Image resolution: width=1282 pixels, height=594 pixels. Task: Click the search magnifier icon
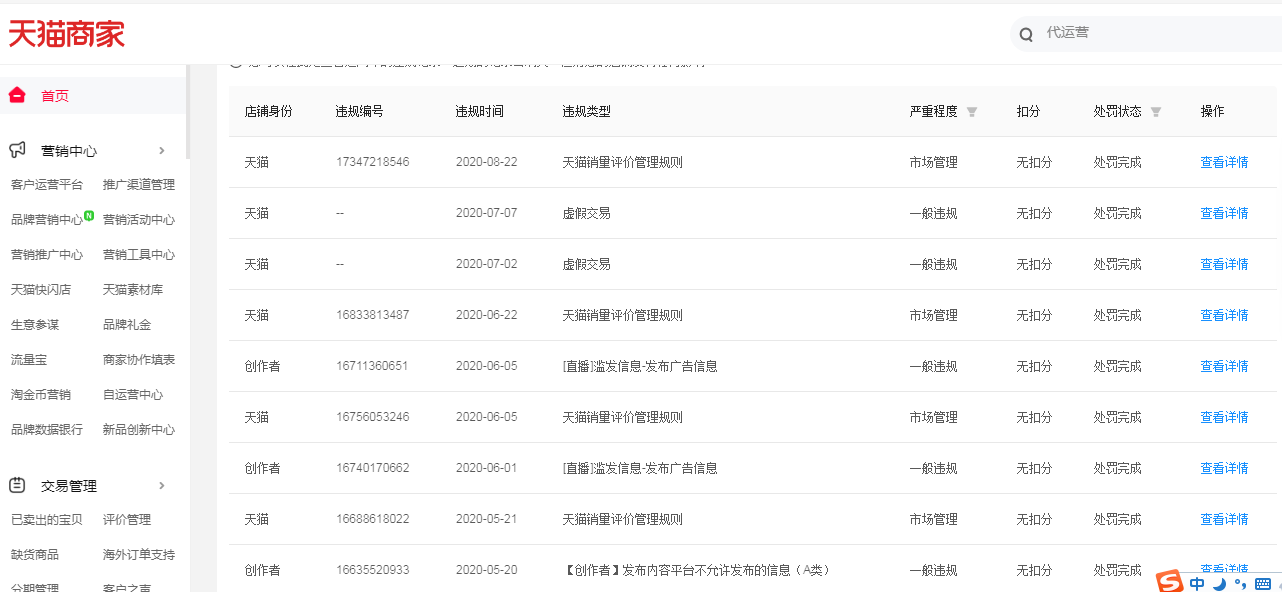point(1026,35)
